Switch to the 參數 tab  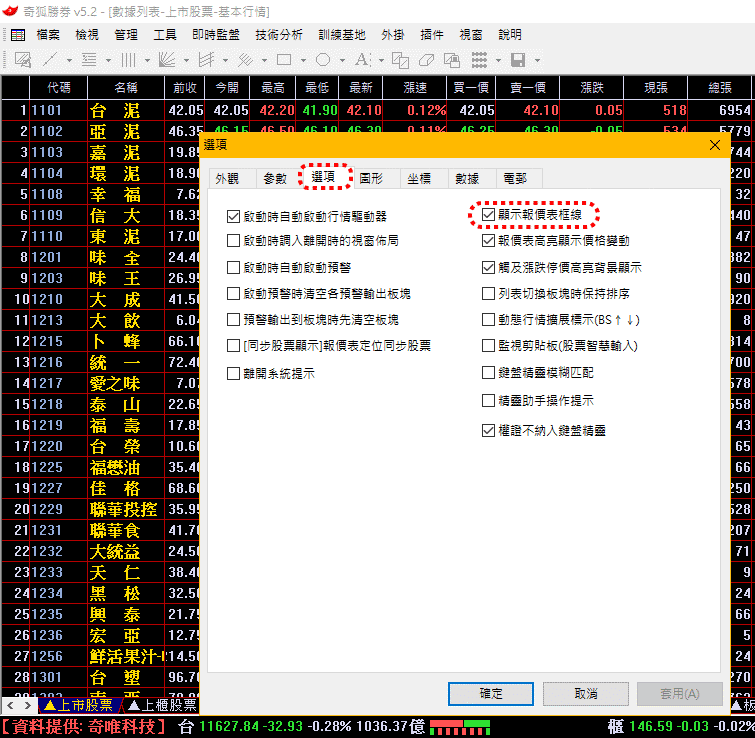pyautogui.click(x=275, y=179)
